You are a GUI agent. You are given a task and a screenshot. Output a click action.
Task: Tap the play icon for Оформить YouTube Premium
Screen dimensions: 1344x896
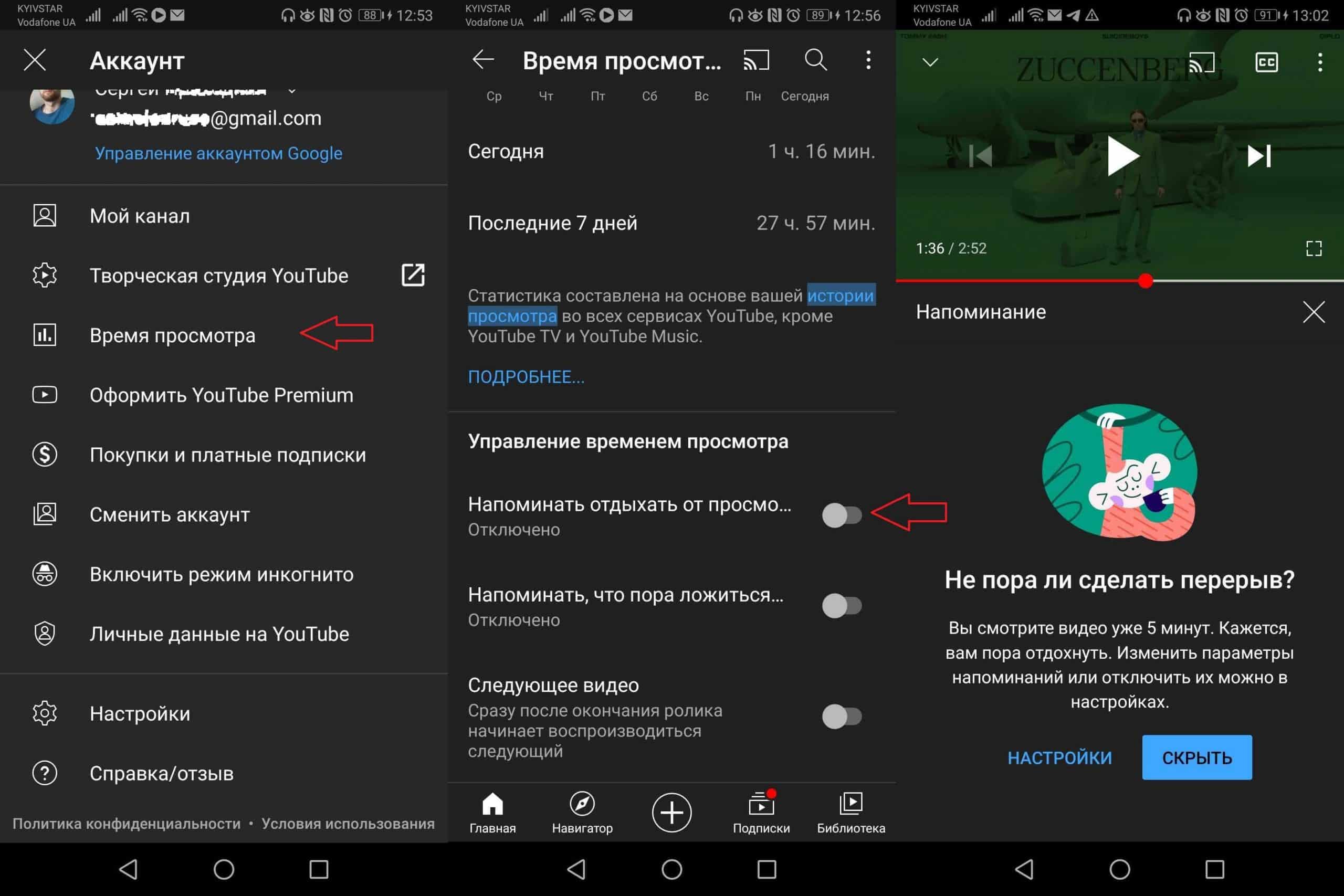pyautogui.click(x=45, y=395)
